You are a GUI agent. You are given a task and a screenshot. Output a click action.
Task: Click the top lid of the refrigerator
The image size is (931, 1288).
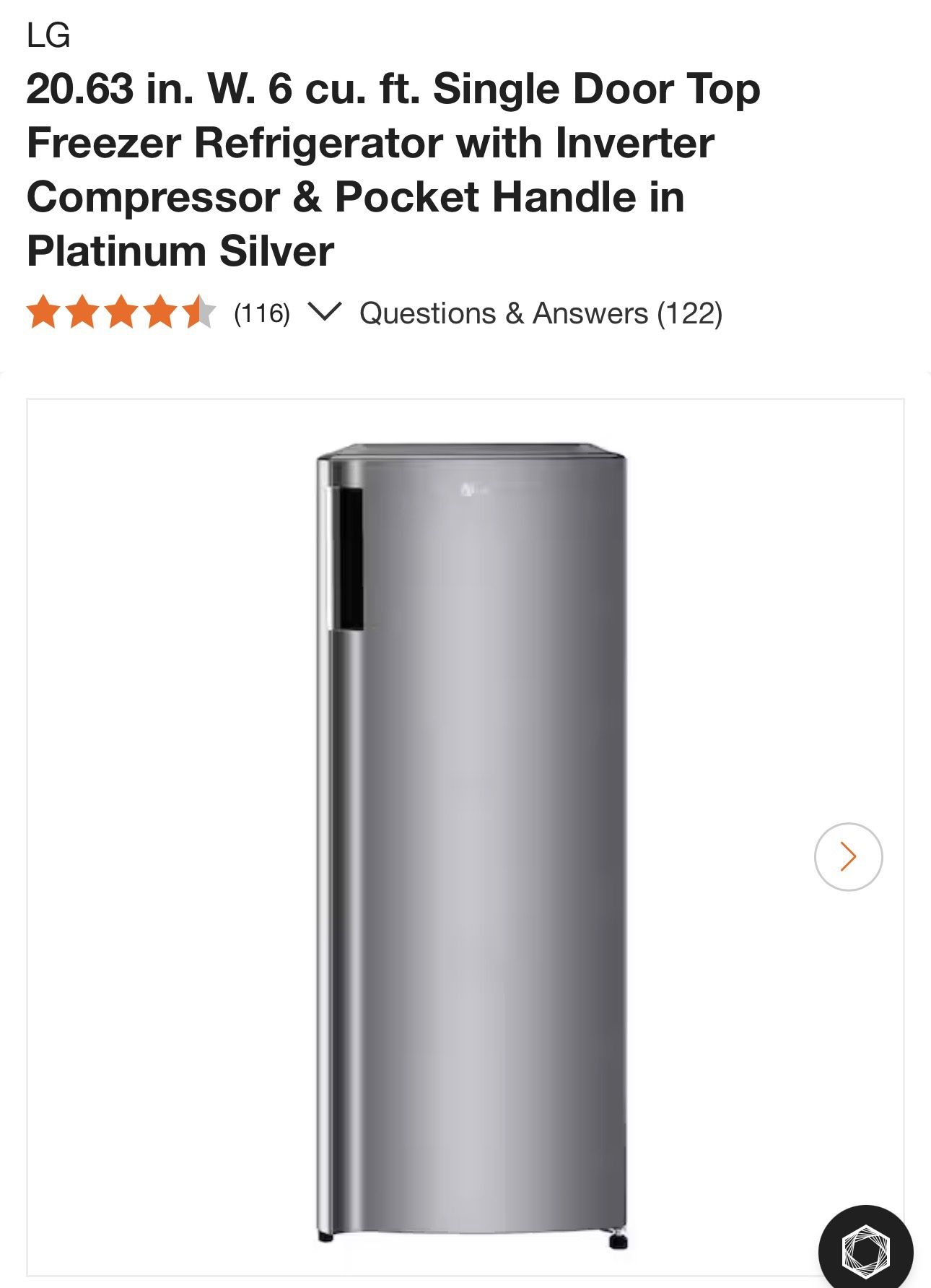472,452
